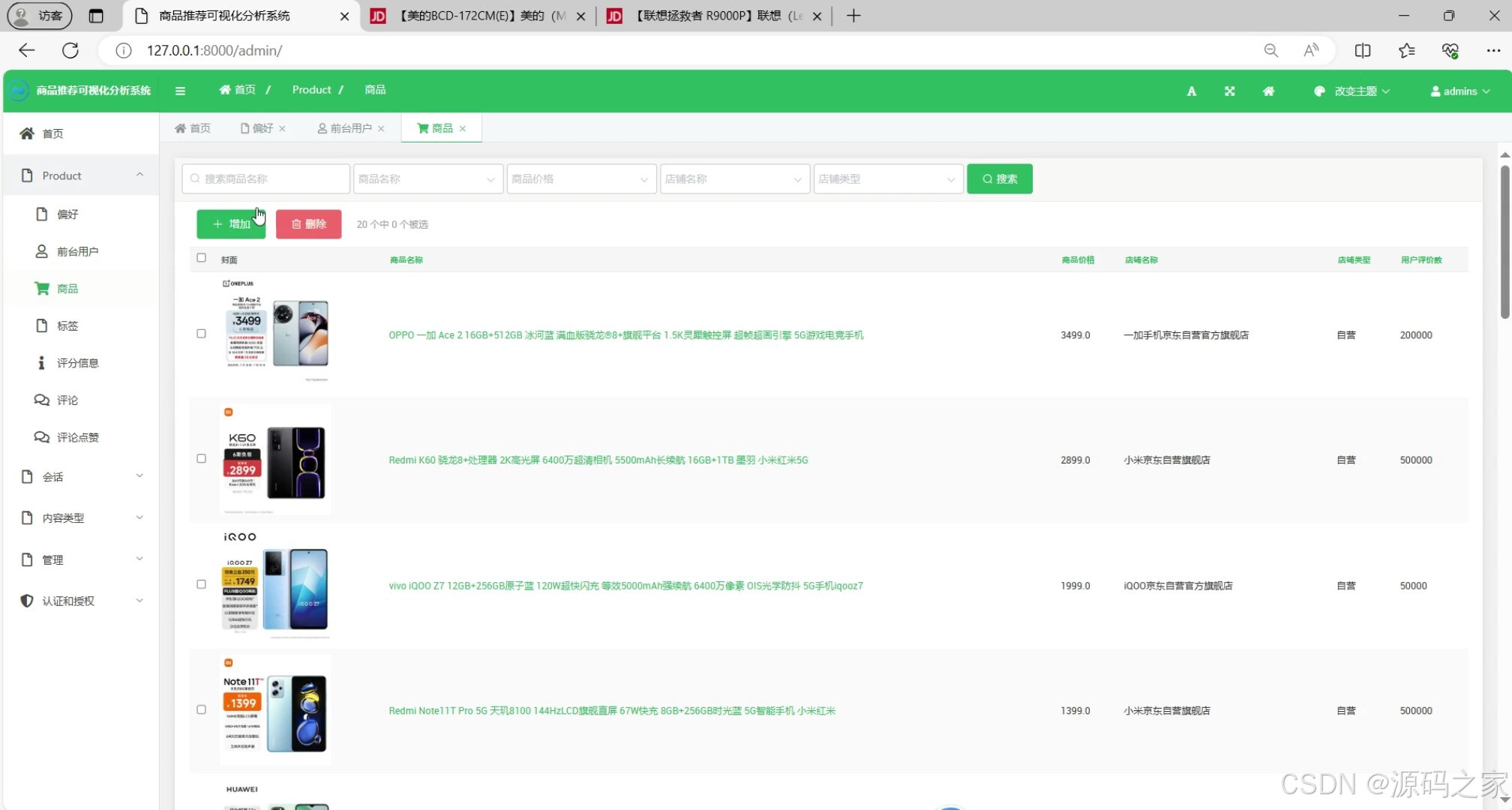Open the OPPO 一加 Ace 2 product link
The width and height of the screenshot is (1512, 810).
click(x=626, y=335)
